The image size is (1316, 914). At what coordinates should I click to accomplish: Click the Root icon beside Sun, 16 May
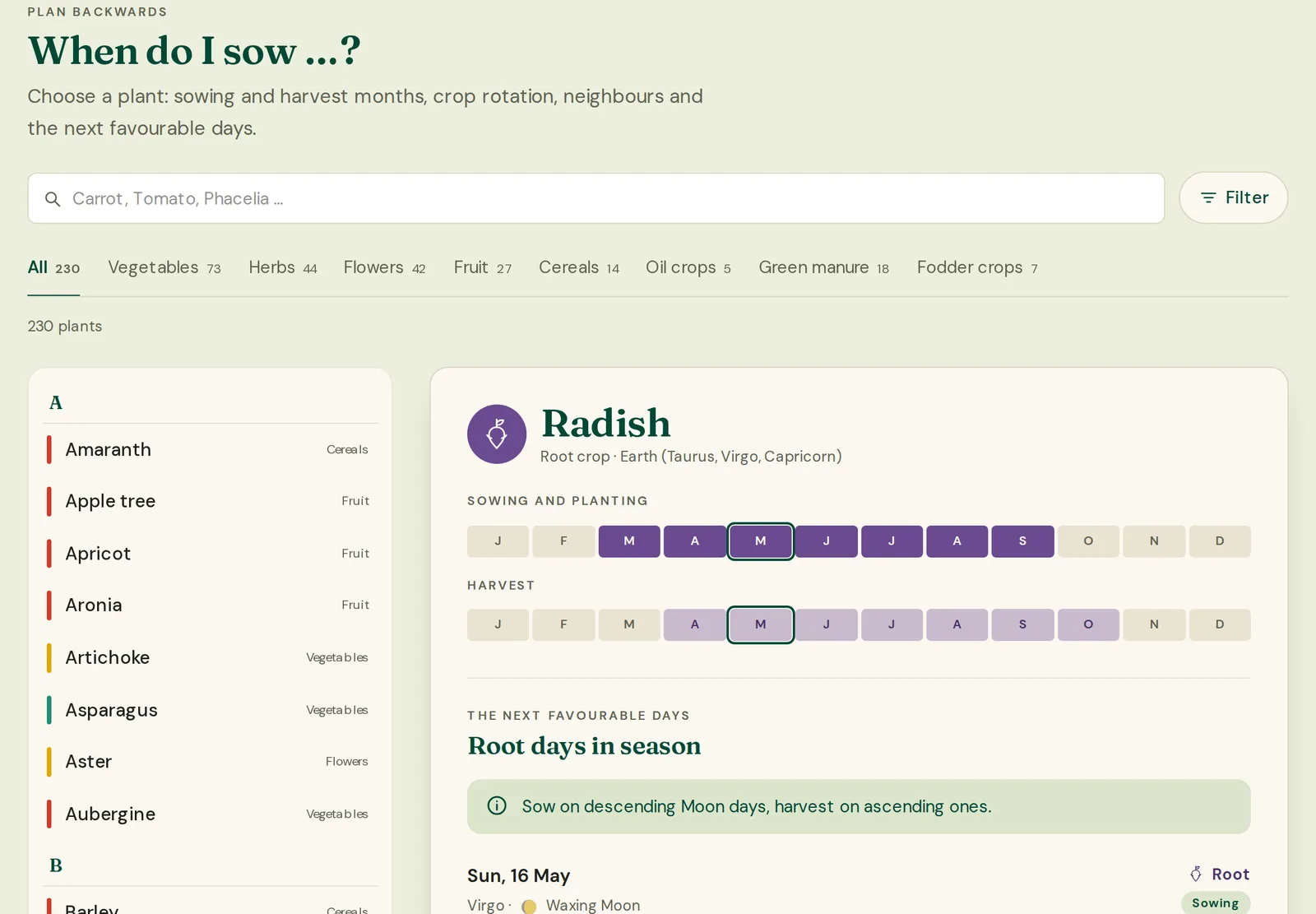[x=1196, y=874]
